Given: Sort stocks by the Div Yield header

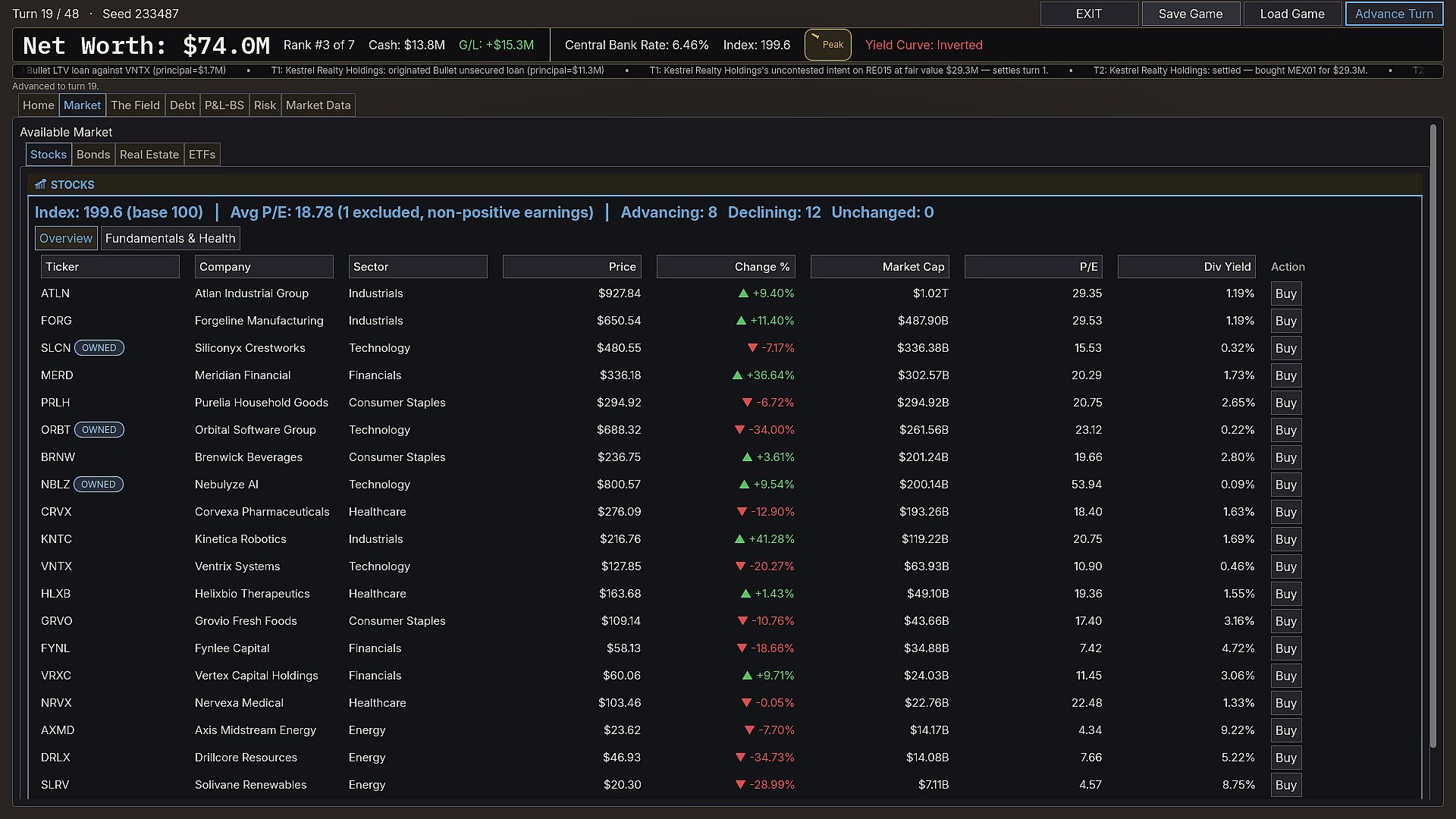Looking at the screenshot, I should 1187,267.
